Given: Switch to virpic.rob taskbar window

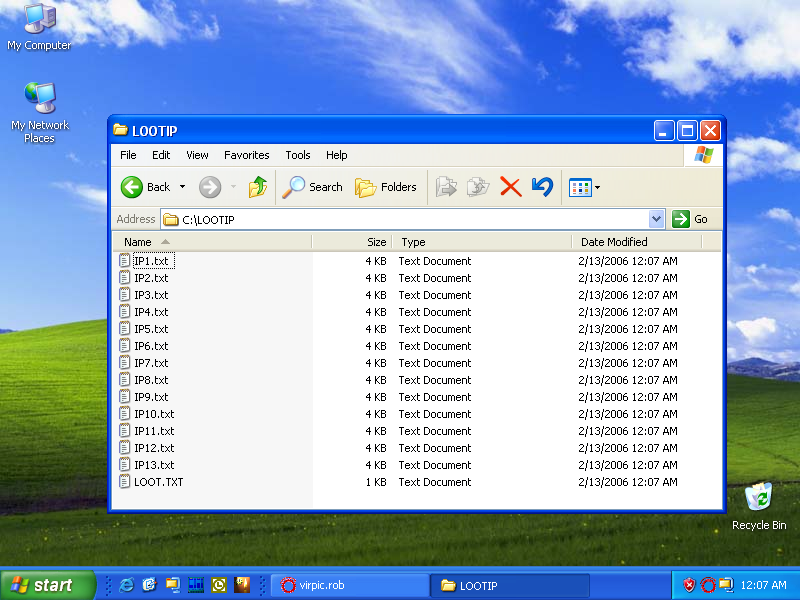Looking at the screenshot, I should (x=350, y=585).
